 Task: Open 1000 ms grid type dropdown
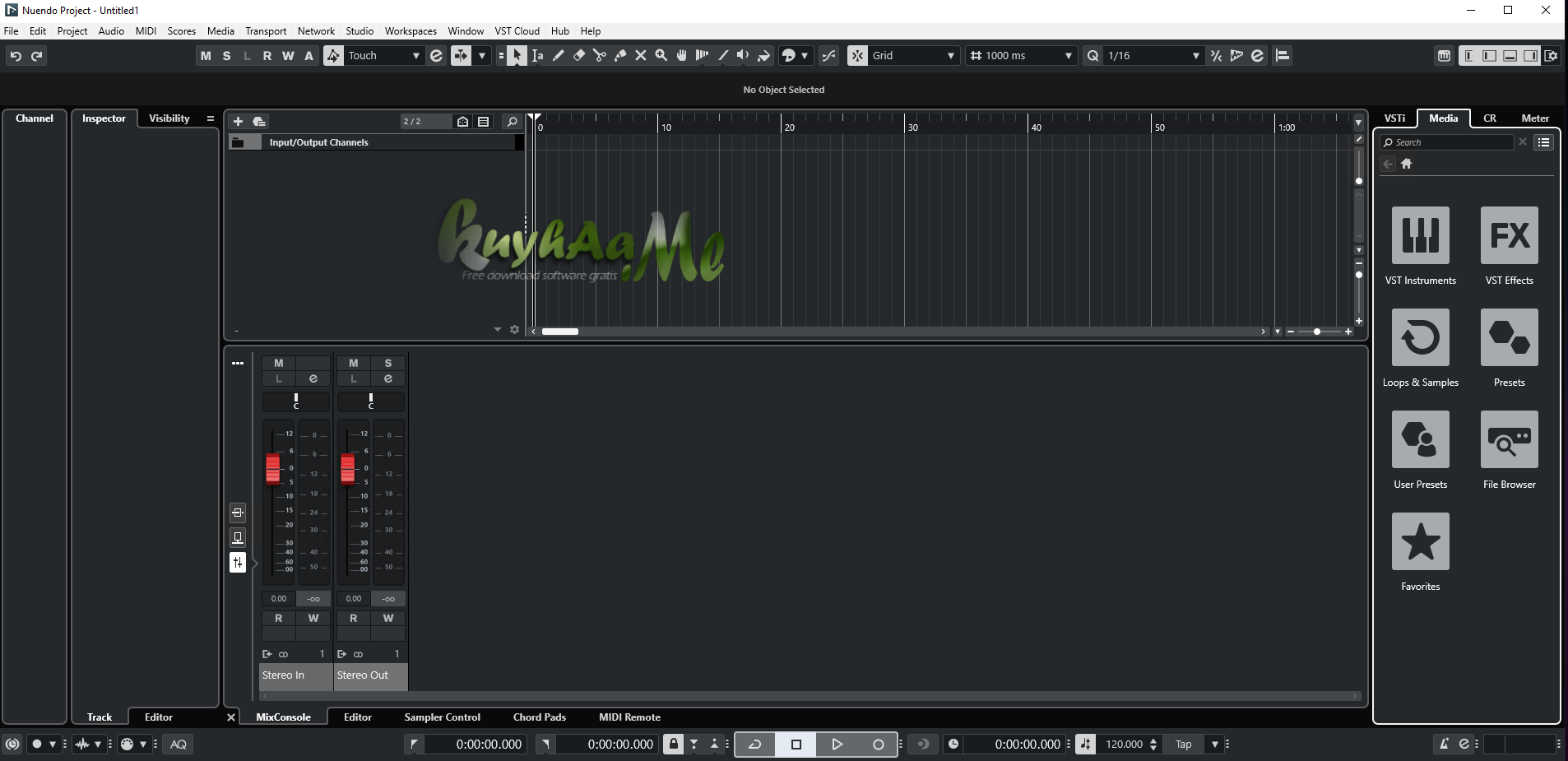tap(1020, 55)
